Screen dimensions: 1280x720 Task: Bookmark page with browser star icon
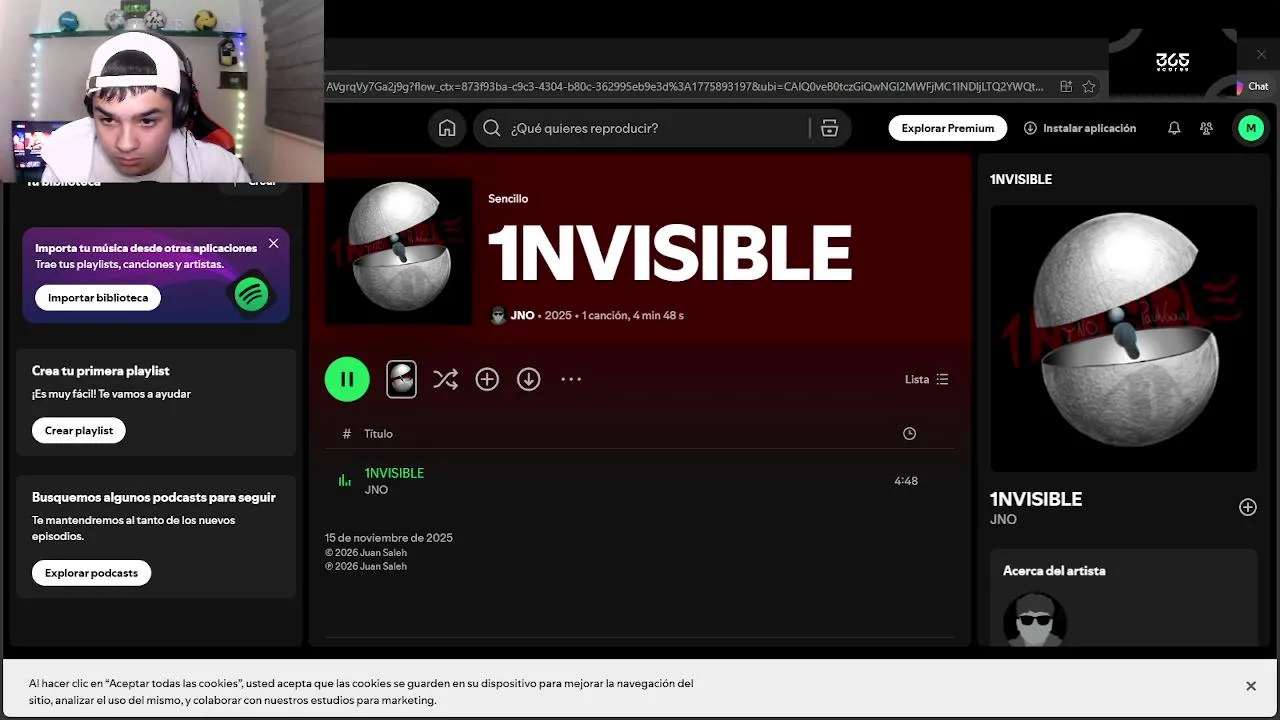(1088, 86)
